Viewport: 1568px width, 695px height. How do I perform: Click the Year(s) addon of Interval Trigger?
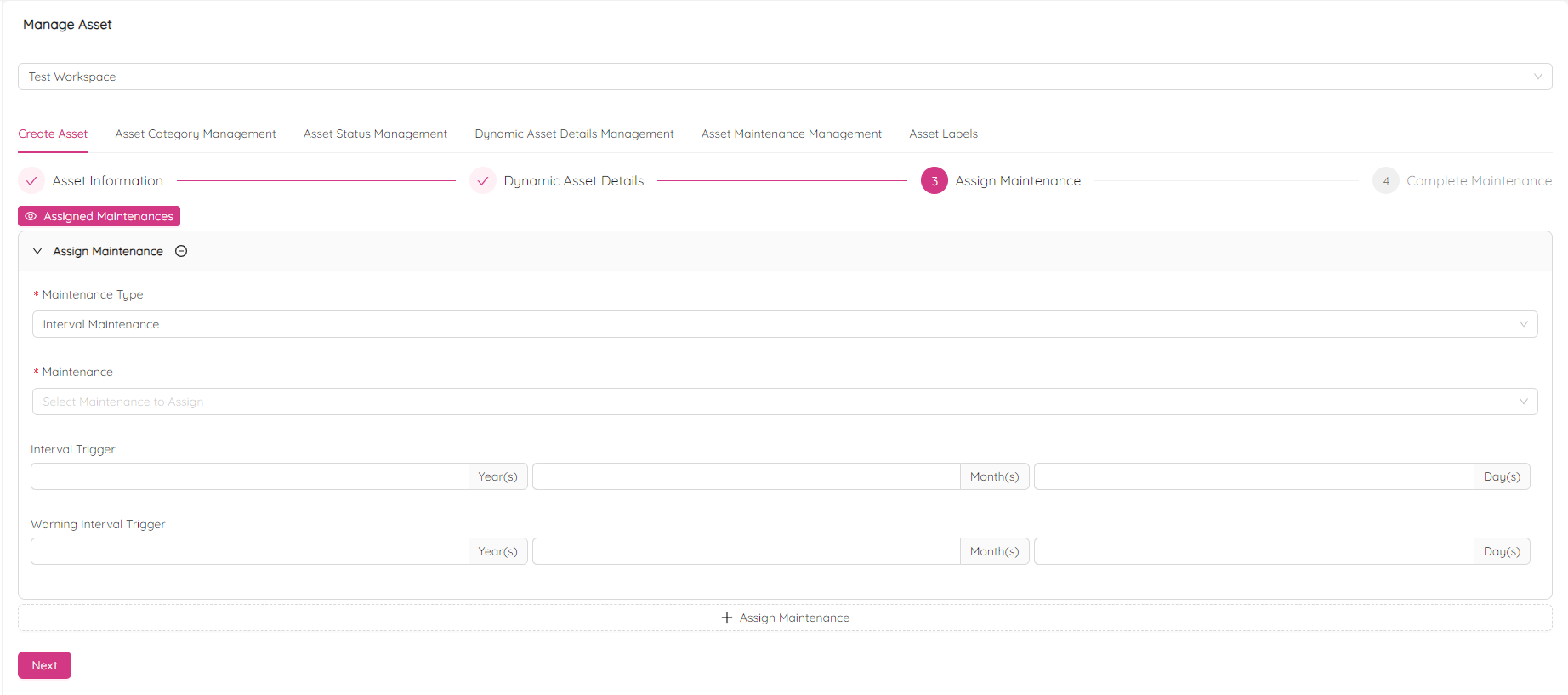[x=498, y=476]
